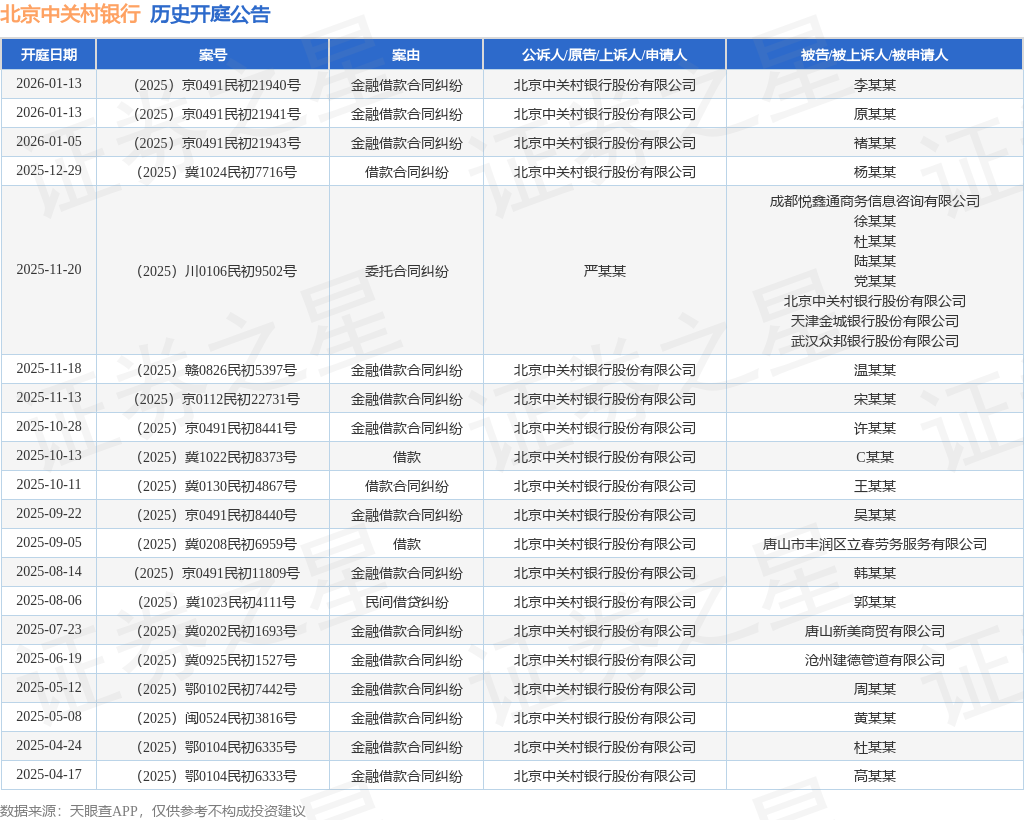Image resolution: width=1024 pixels, height=820 pixels.
Task: Select case number (2025)京0491民初21940号
Action: coord(217,85)
